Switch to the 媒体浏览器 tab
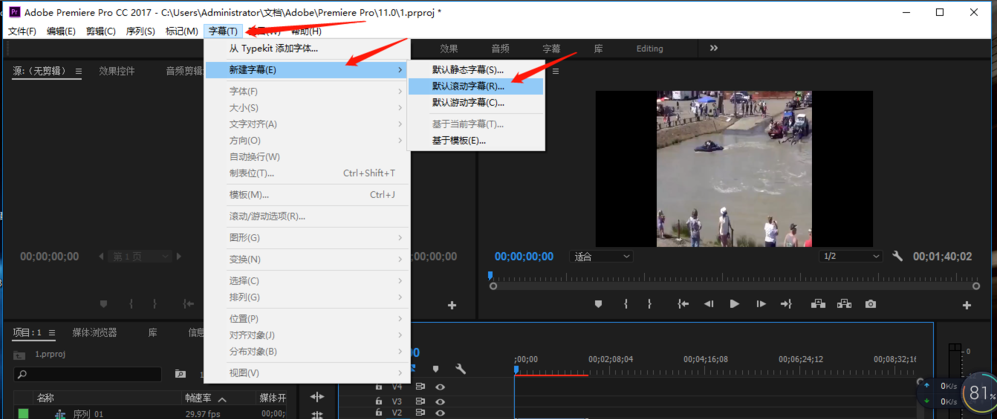997x419 pixels. [94, 332]
